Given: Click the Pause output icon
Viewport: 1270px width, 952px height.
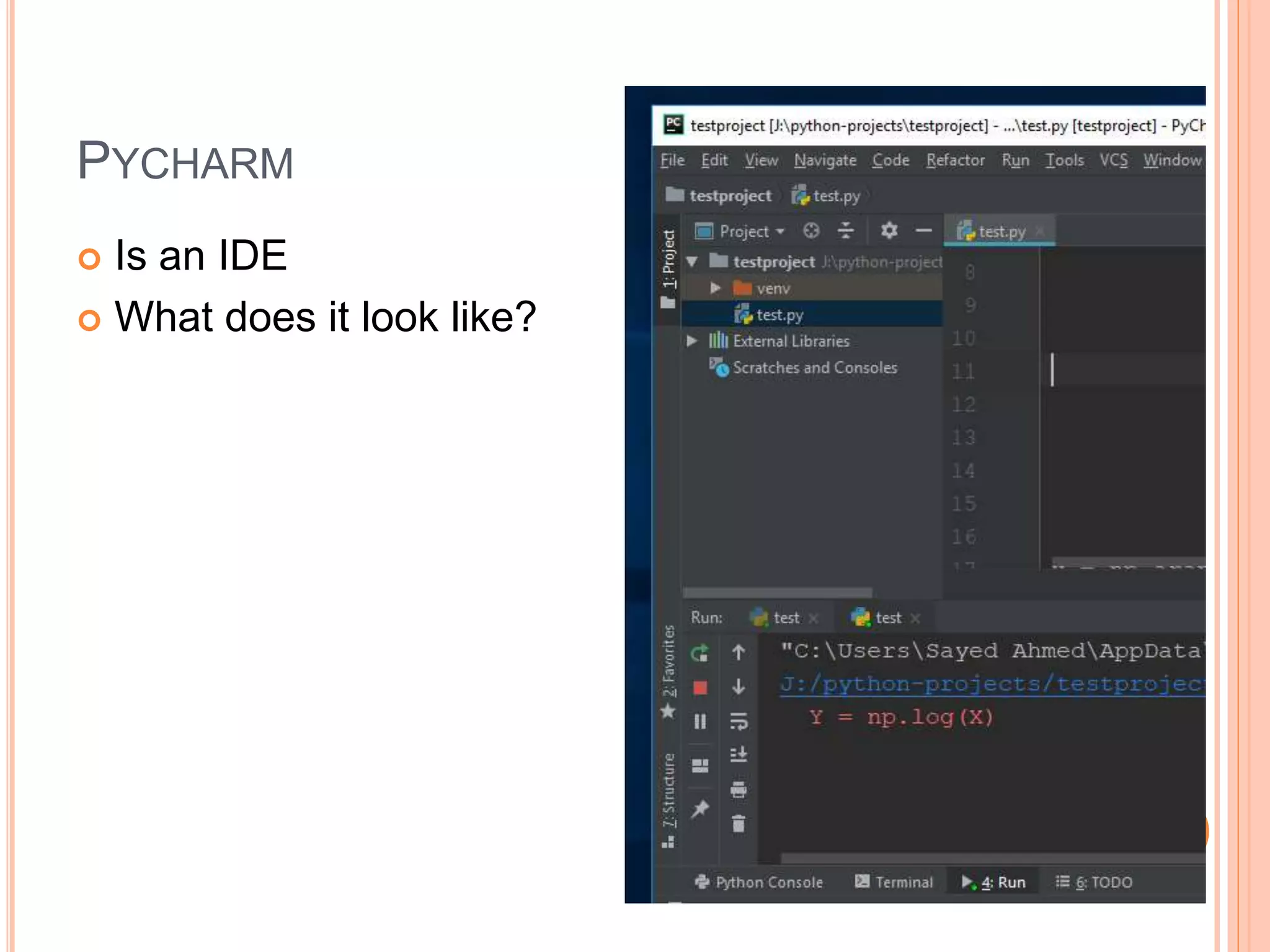Looking at the screenshot, I should [699, 721].
